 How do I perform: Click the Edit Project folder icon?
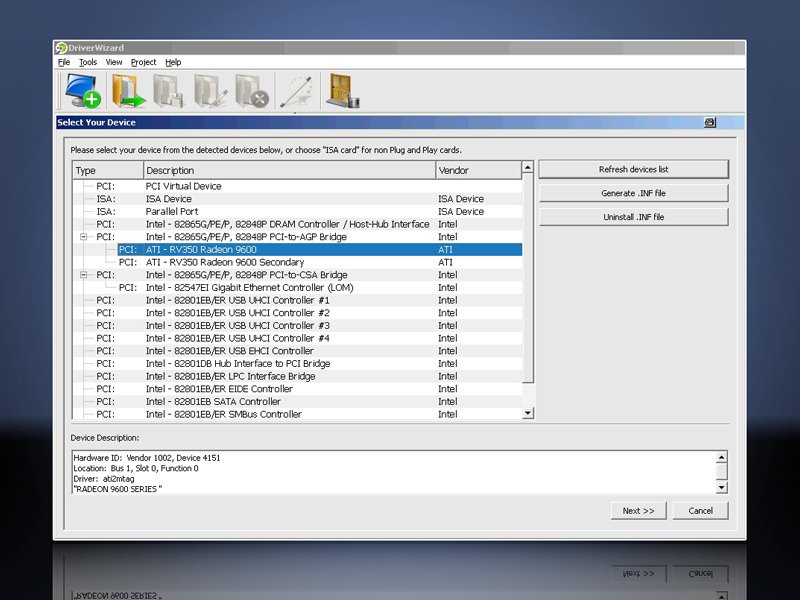click(x=210, y=90)
